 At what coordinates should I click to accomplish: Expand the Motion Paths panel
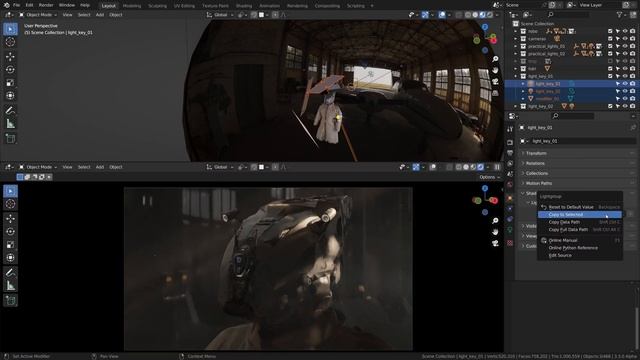point(578,183)
